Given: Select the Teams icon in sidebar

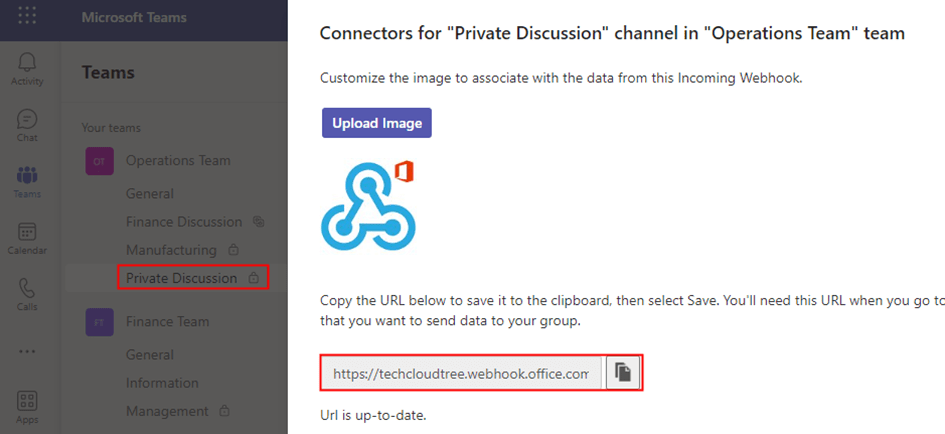Looking at the screenshot, I should pos(27,180).
